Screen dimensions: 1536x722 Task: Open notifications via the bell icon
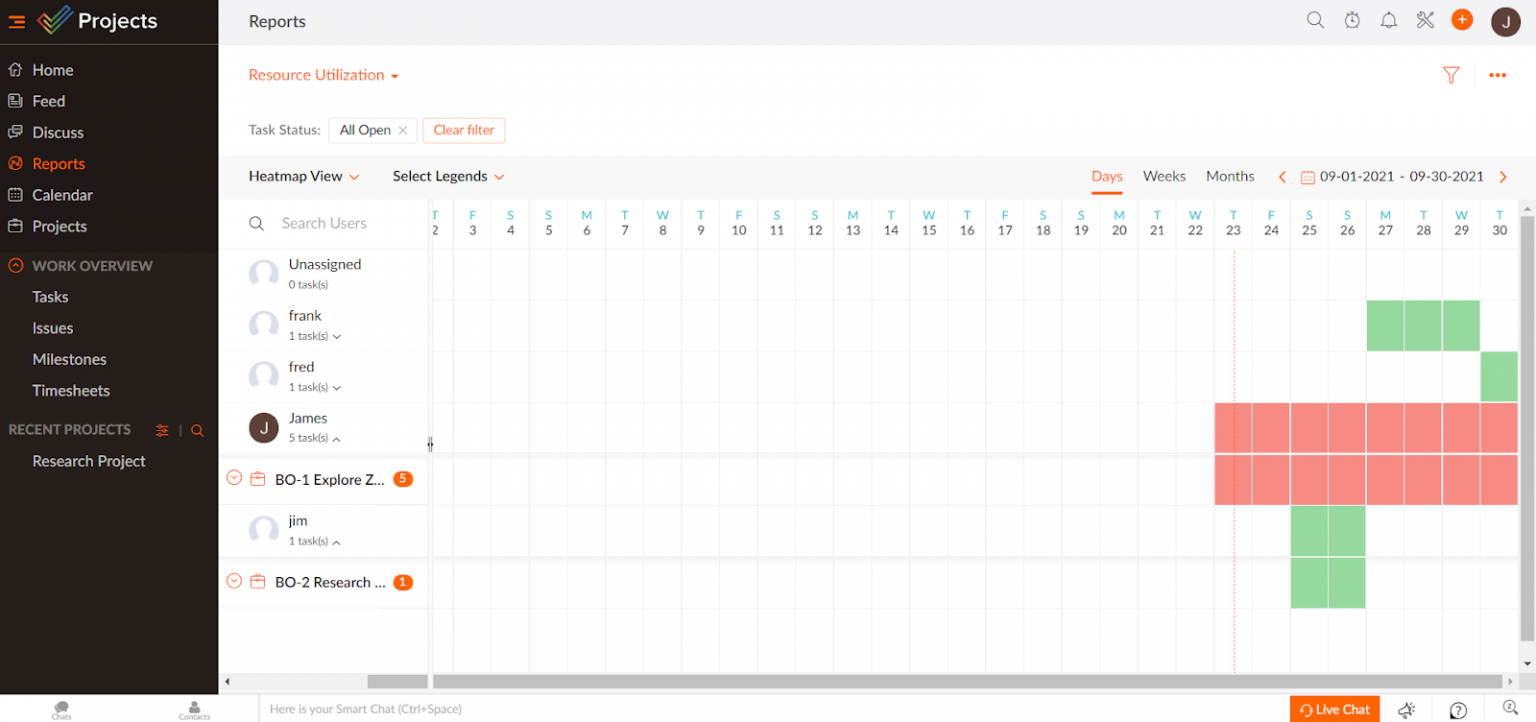pos(1388,19)
